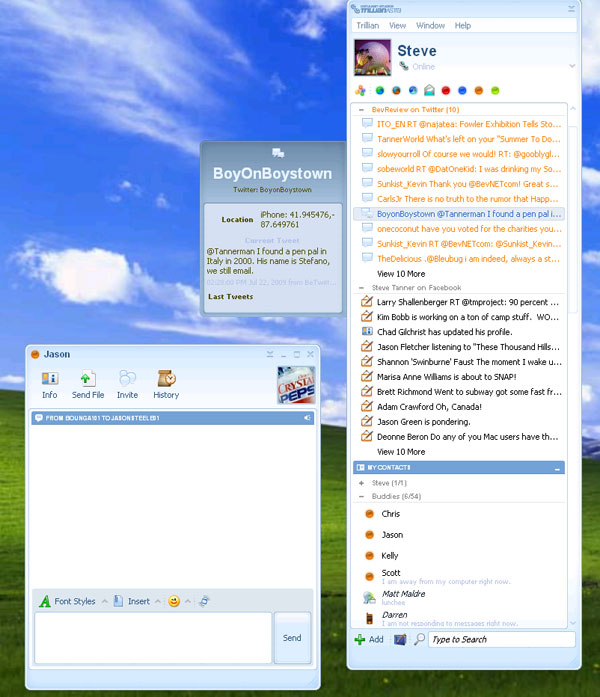The image size is (600, 697).
Task: Click the lime green connection orb
Action: click(495, 91)
